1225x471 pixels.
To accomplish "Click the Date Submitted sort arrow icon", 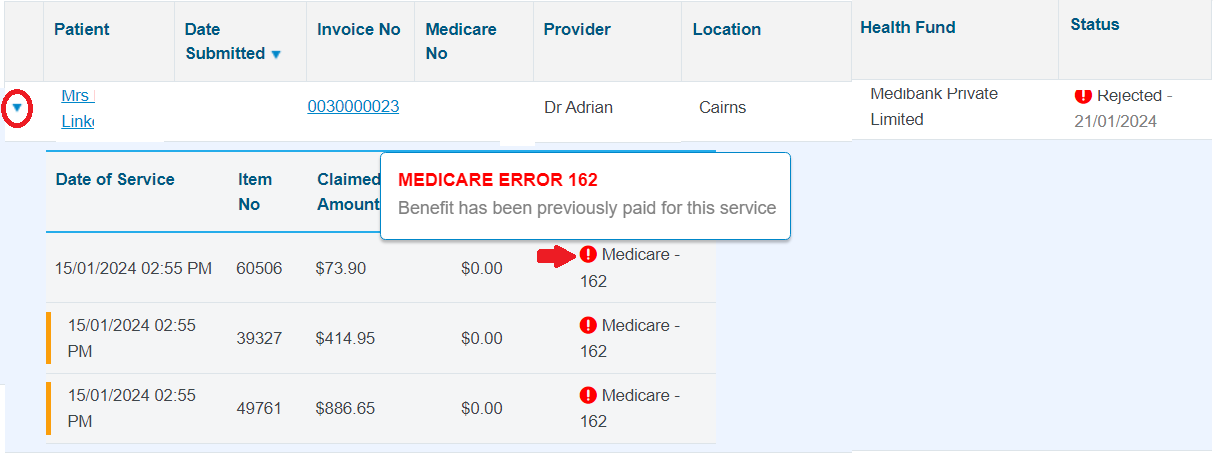I will pyautogui.click(x=276, y=54).
